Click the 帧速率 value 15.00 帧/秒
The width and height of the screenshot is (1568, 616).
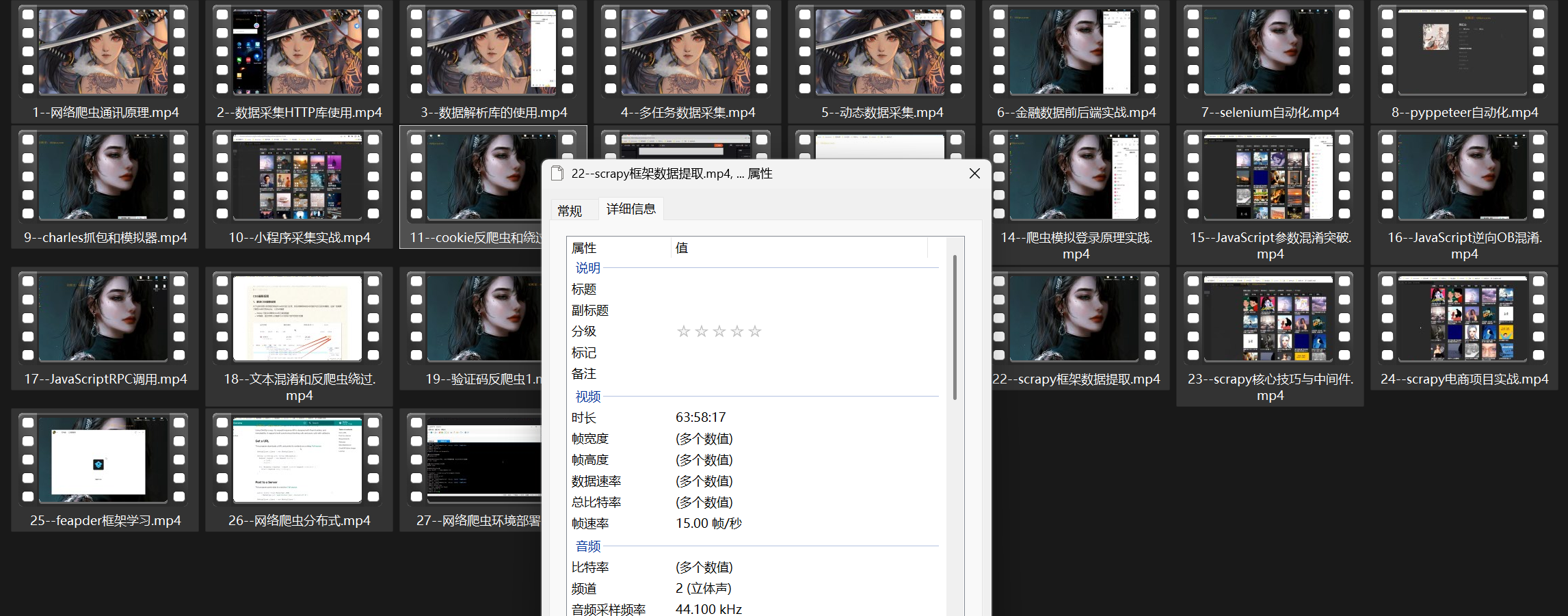[x=708, y=524]
